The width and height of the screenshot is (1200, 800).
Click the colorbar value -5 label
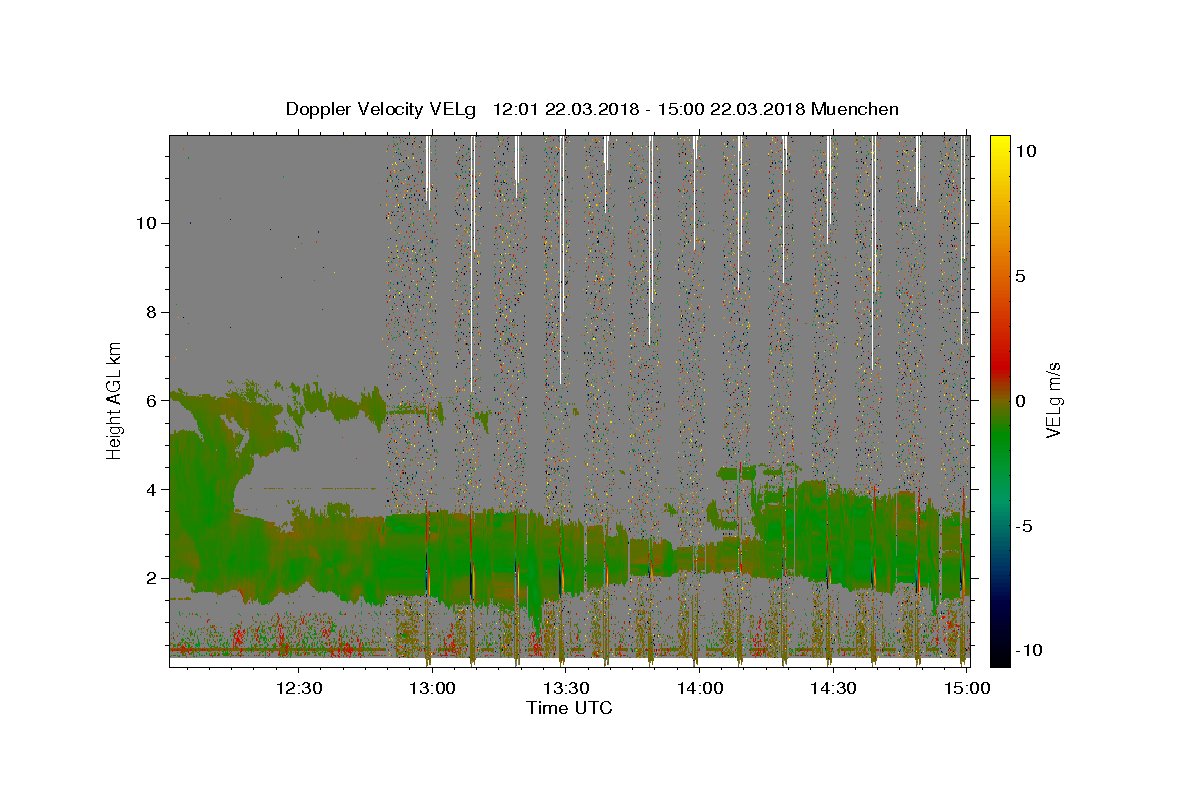pos(1023,525)
